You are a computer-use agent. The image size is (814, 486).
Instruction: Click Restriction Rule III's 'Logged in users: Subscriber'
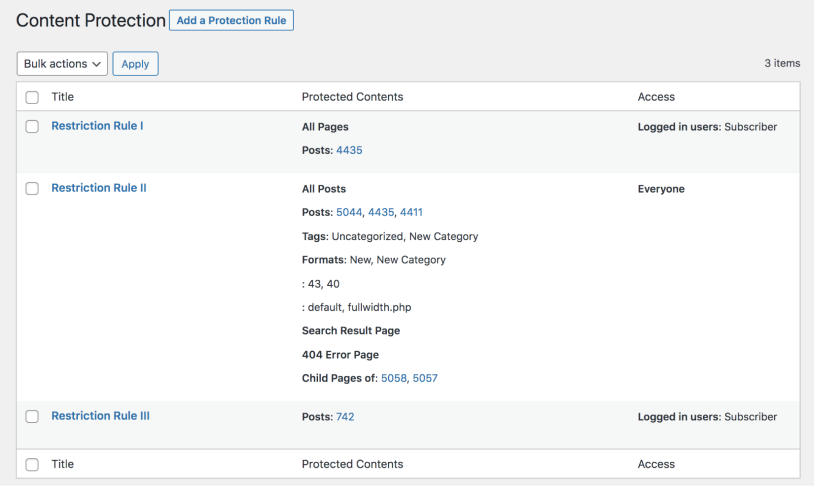click(x=707, y=416)
